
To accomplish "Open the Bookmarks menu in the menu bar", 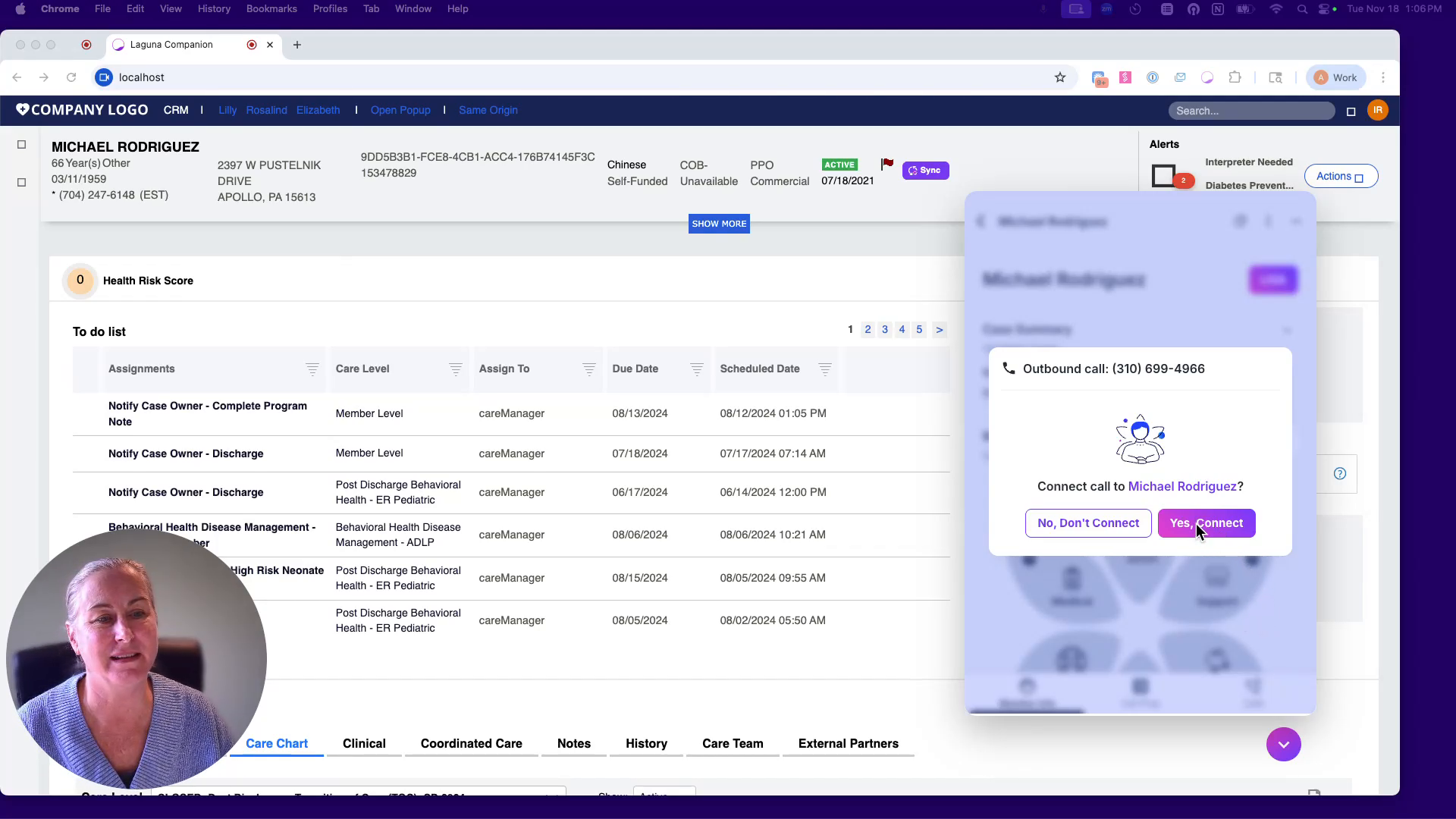I will 271,8.
